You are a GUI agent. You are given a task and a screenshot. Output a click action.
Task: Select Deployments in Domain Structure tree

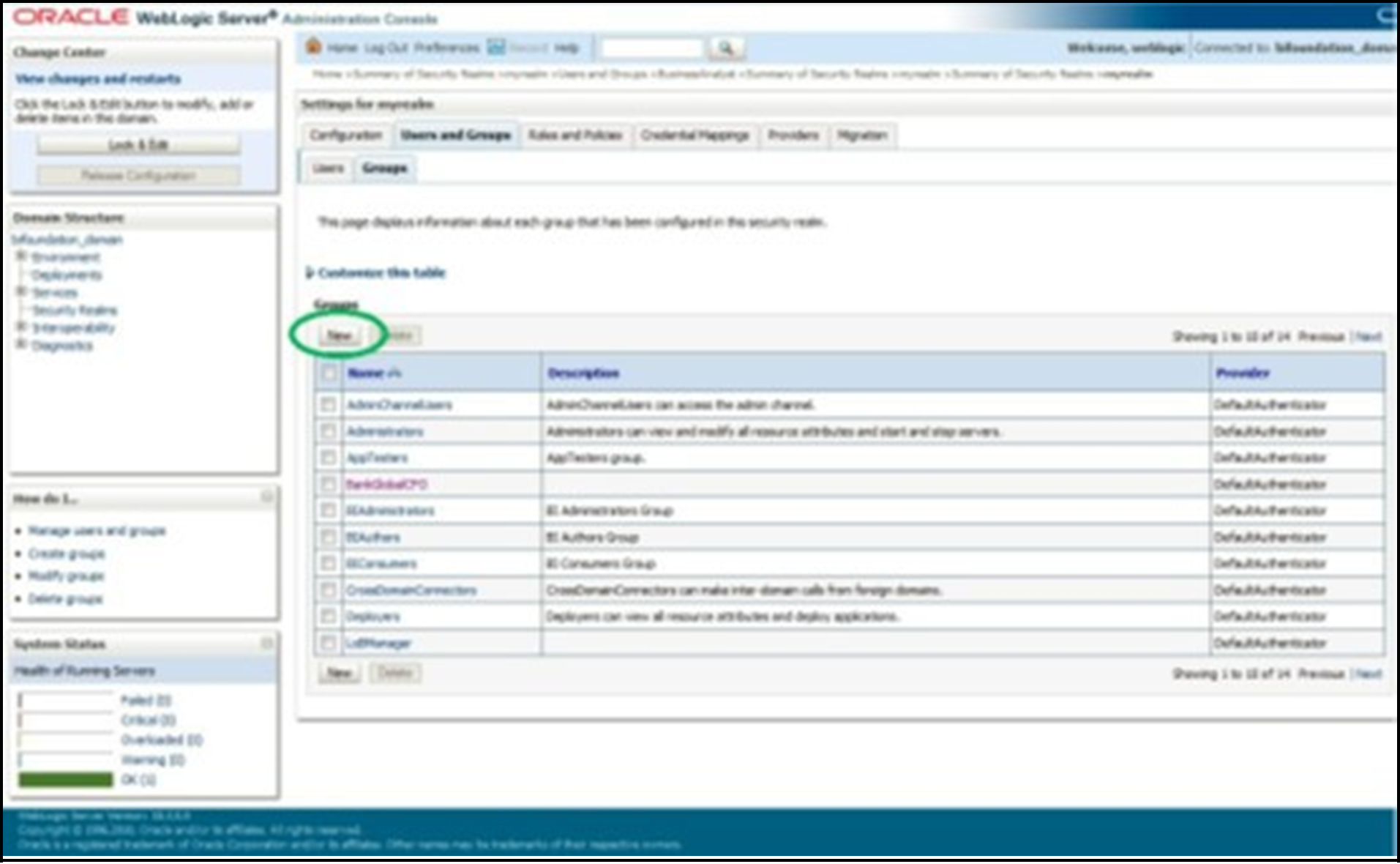(x=67, y=275)
